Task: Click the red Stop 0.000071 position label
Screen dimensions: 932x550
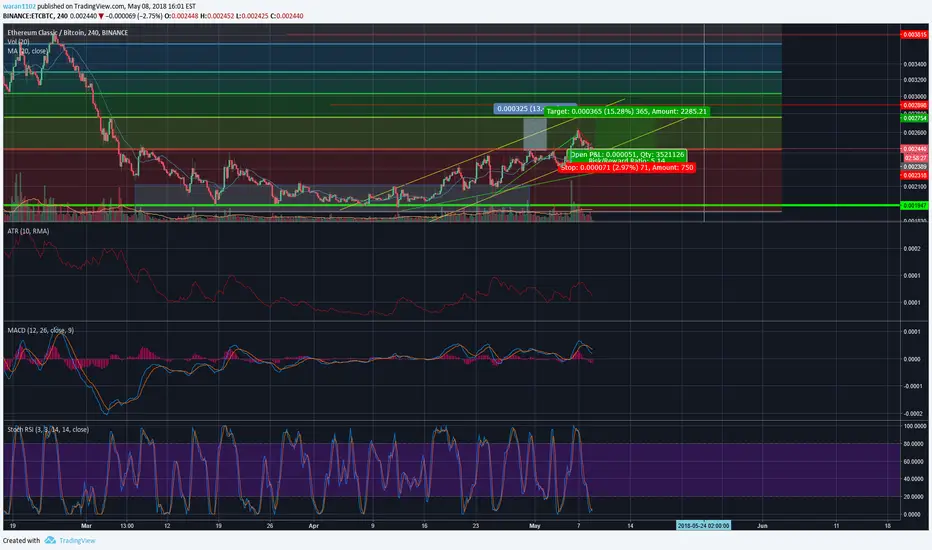Action: (627, 168)
